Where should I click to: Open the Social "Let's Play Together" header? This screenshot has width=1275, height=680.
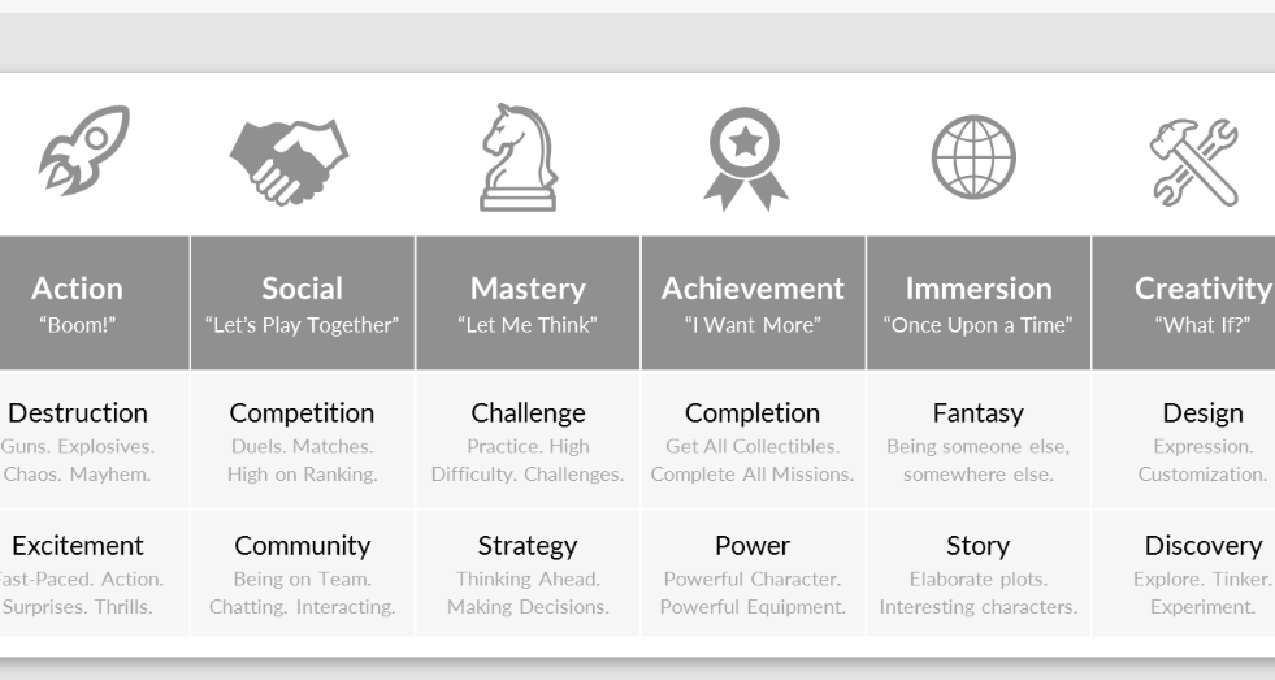[303, 303]
